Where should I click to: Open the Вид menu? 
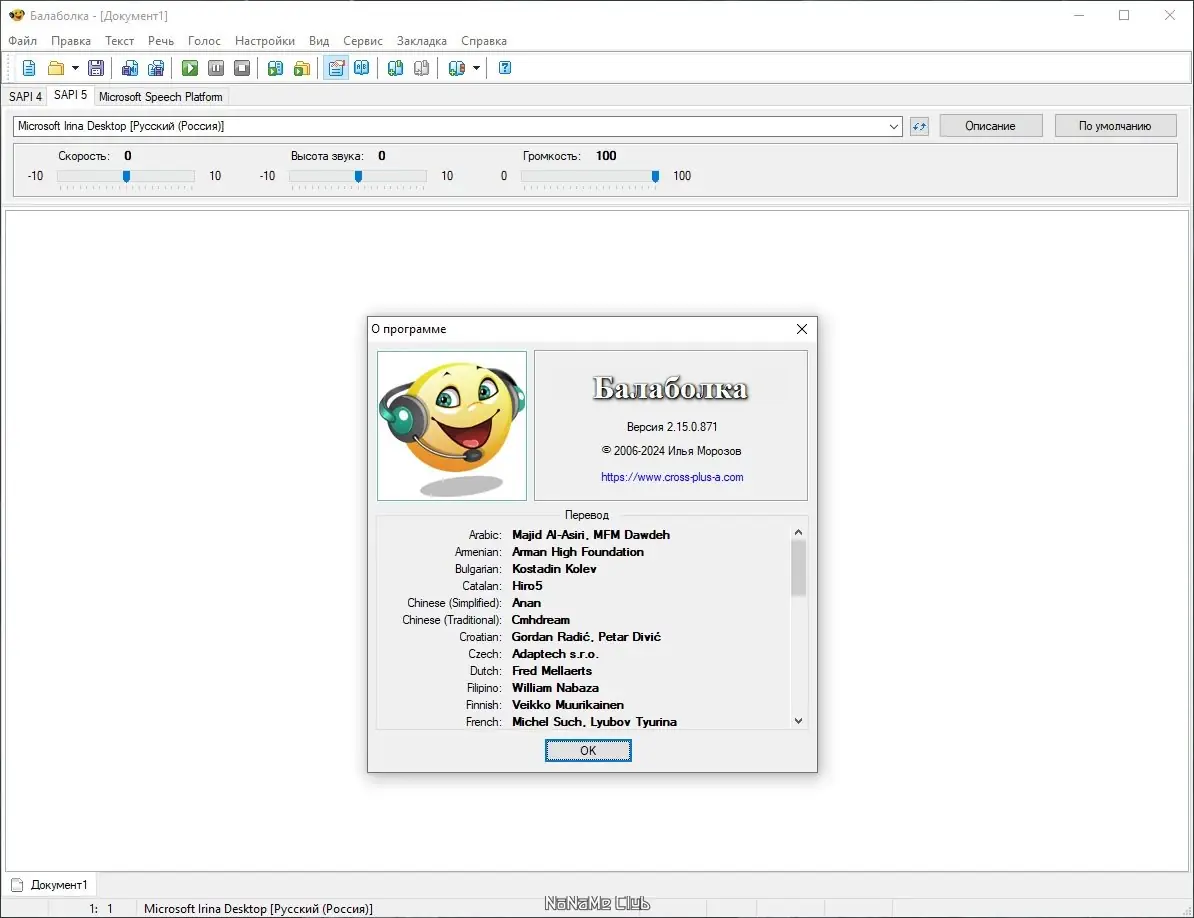(x=319, y=41)
